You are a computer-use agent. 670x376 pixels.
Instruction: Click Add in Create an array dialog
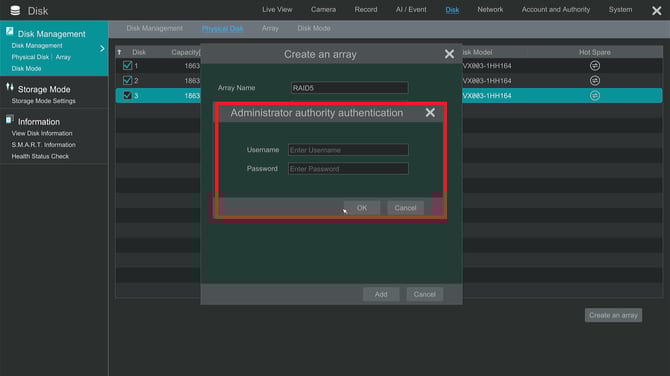coord(381,294)
